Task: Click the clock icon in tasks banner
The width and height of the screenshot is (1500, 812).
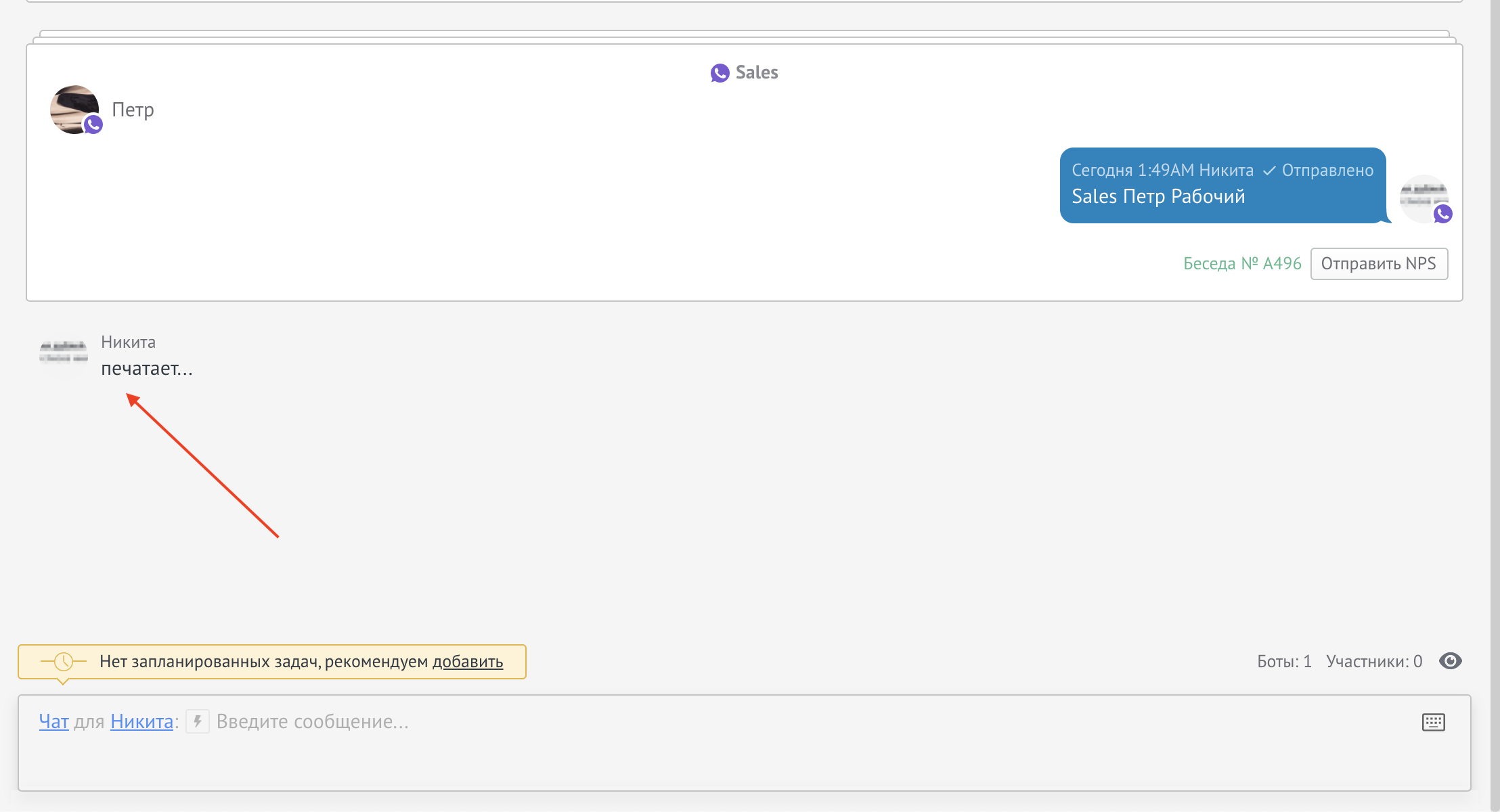Action: [64, 661]
